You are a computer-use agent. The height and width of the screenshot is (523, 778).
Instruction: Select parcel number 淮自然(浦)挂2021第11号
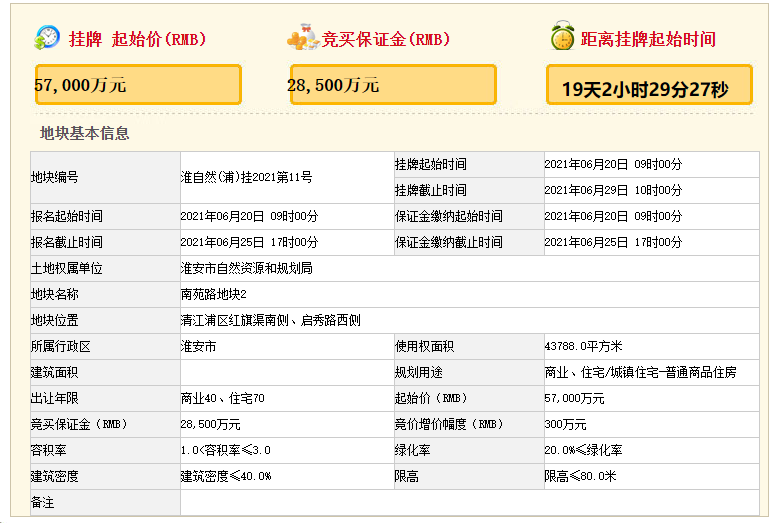coord(247,177)
